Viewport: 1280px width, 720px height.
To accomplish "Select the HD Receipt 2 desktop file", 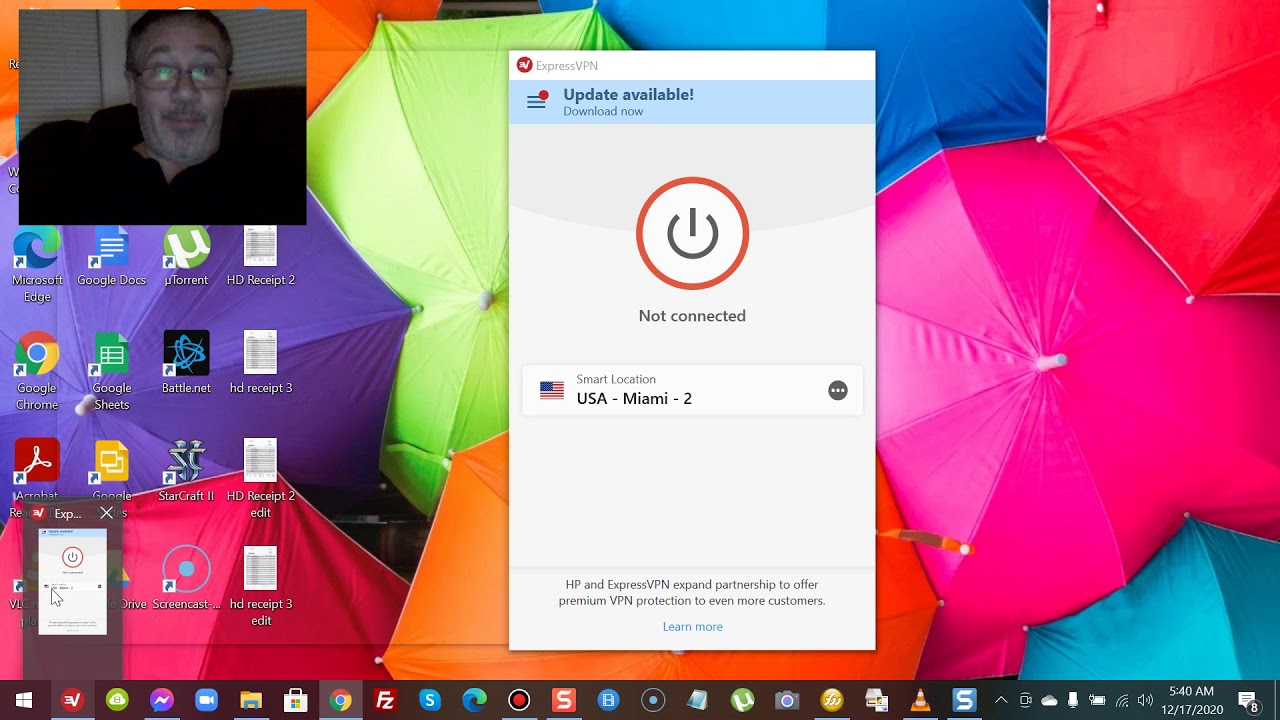I will pos(261,258).
